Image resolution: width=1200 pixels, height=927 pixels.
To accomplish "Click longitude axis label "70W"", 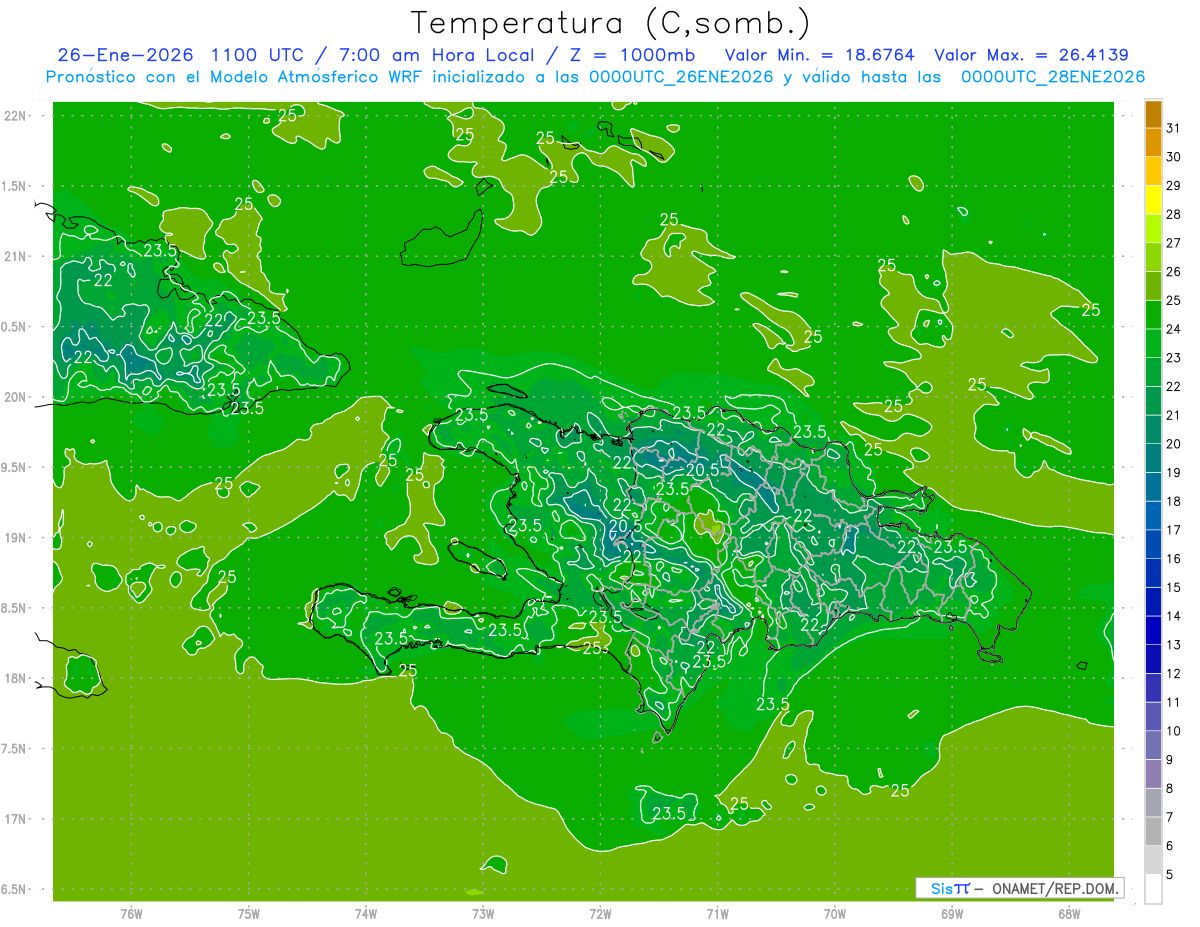I will pos(835,913).
